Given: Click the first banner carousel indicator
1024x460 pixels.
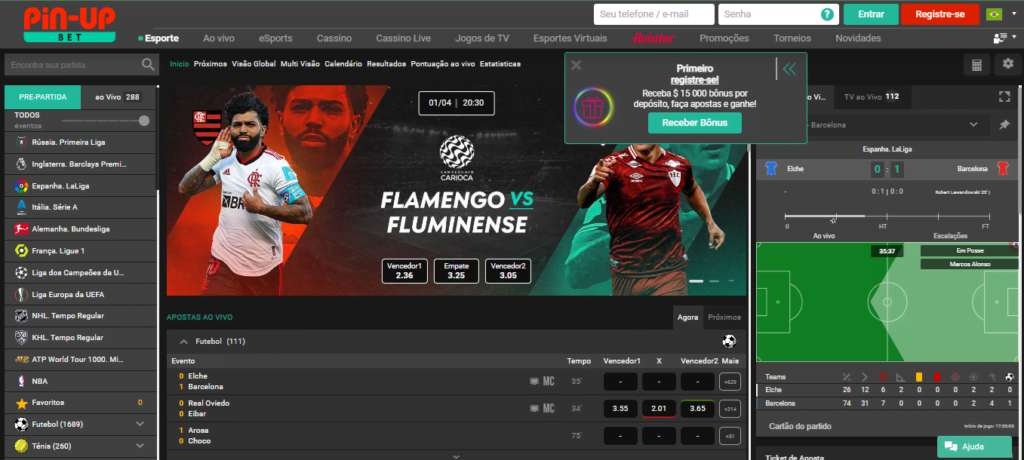Looking at the screenshot, I should coord(696,281).
